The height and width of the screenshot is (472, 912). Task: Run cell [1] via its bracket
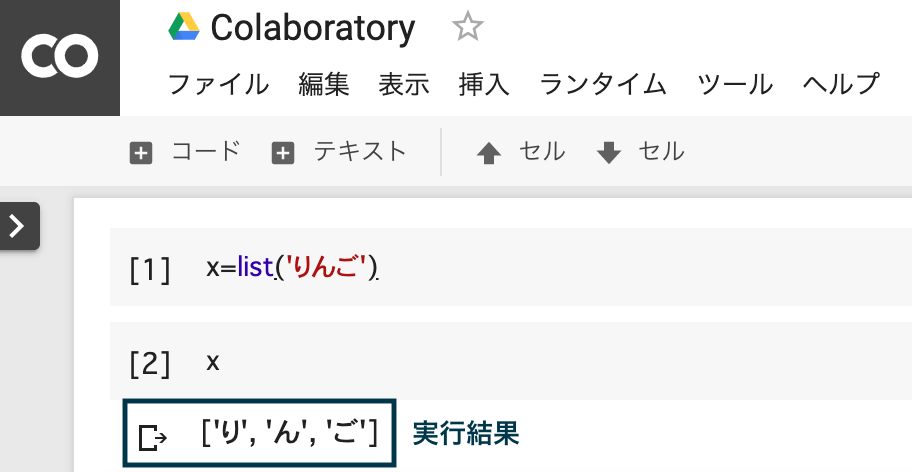click(x=149, y=269)
